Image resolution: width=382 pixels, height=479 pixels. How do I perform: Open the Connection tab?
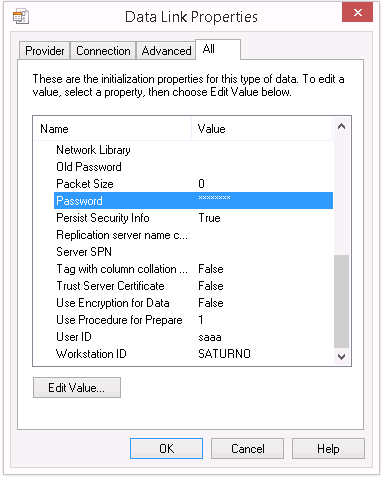pos(103,51)
